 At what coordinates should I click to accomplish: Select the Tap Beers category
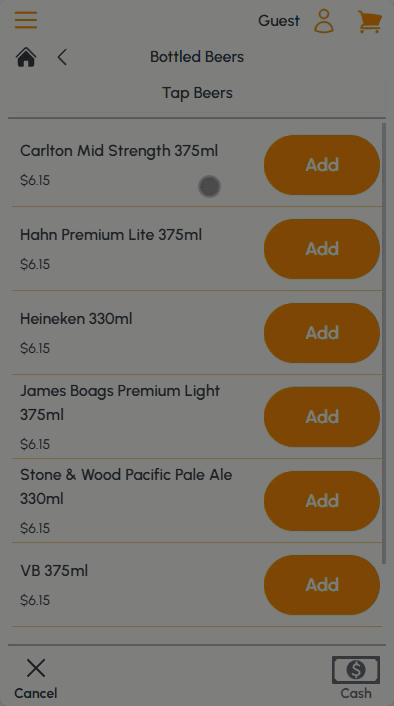[197, 93]
